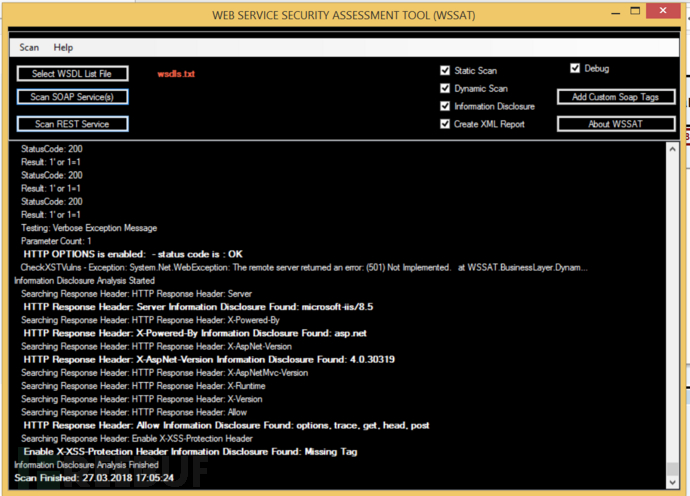
Task: Uncheck the Static Scan checkbox
Action: [x=445, y=70]
